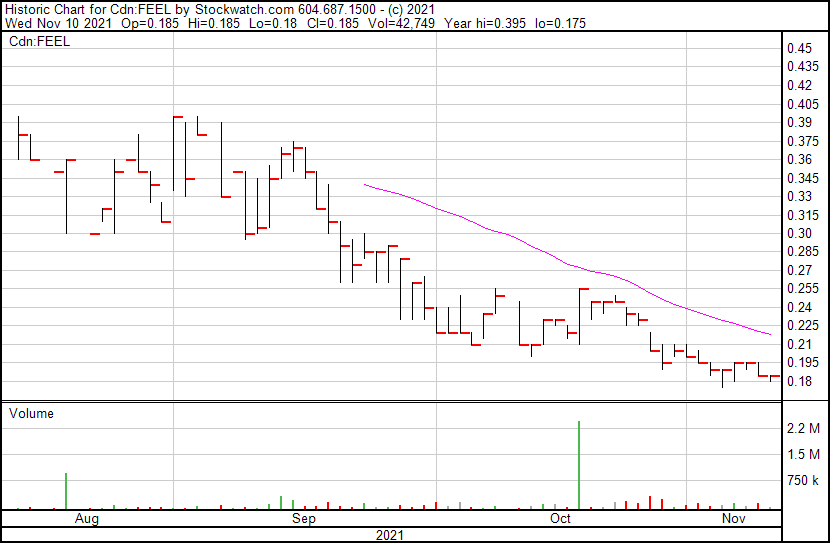Select the 0.39 price axis label

point(799,122)
